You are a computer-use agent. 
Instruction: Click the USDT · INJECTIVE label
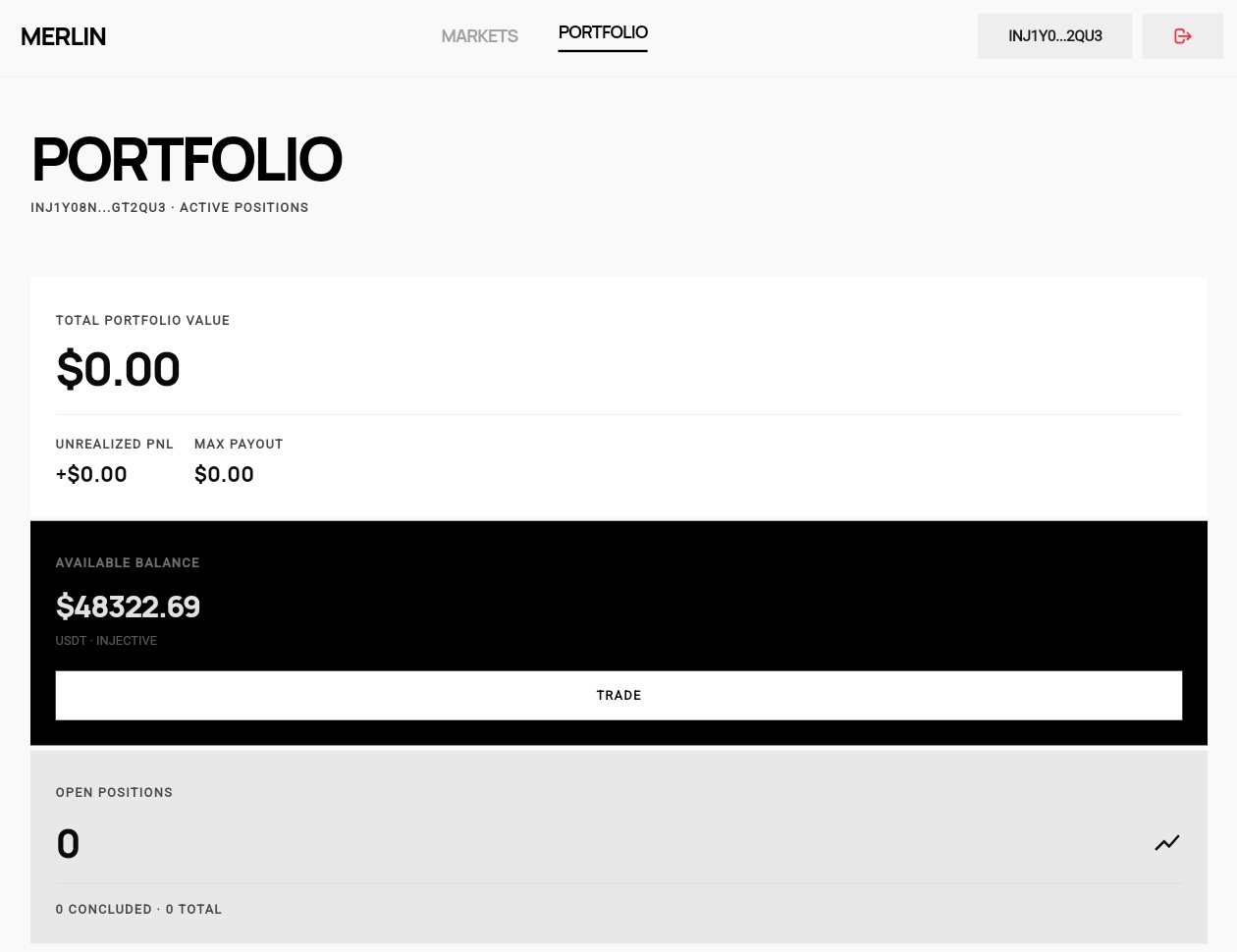(106, 641)
